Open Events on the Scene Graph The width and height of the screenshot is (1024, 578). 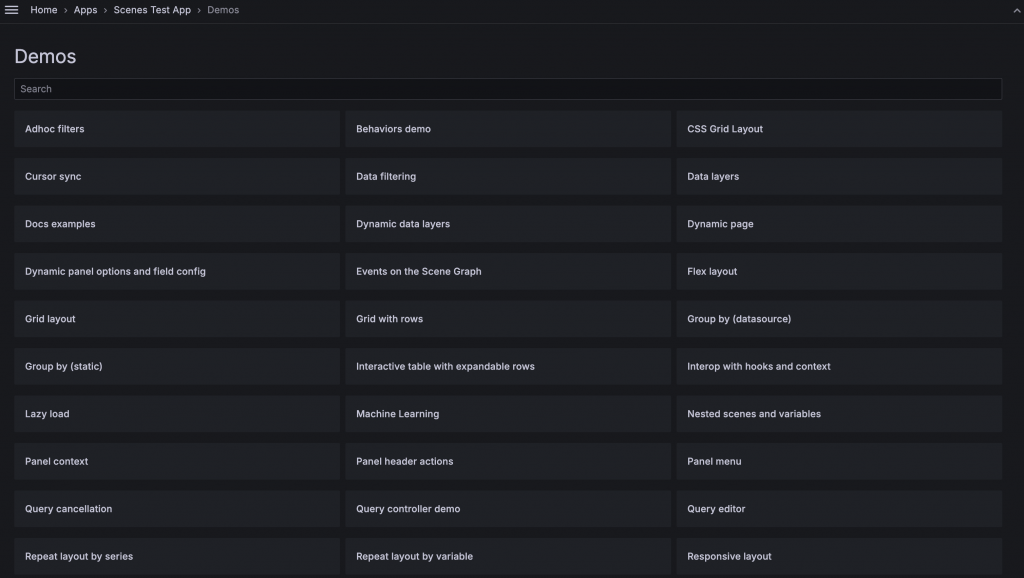[508, 272]
